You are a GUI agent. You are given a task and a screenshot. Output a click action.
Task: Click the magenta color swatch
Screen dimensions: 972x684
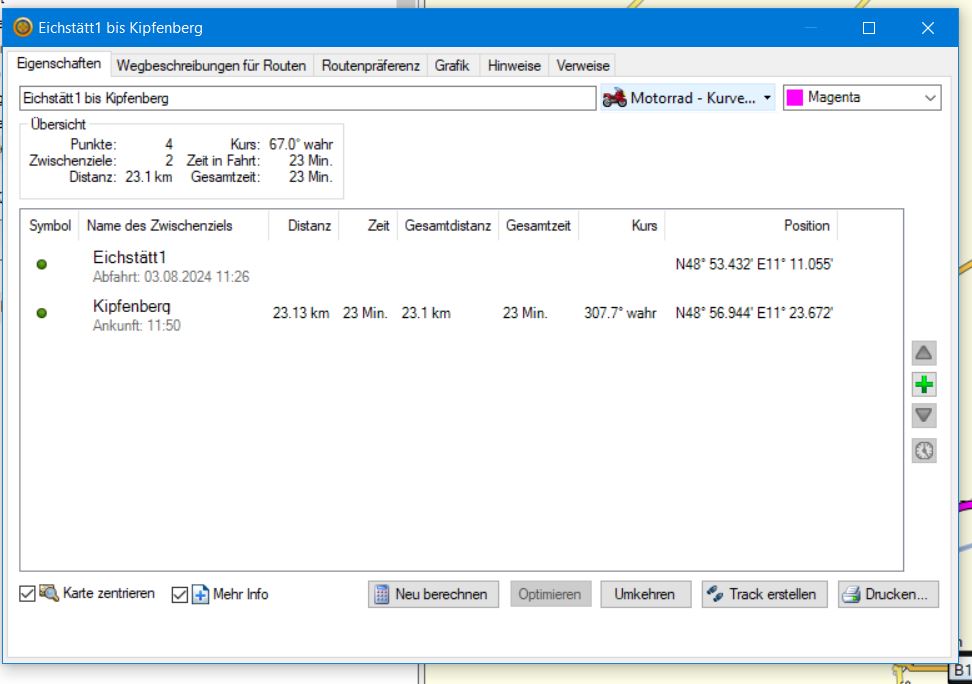coord(796,98)
